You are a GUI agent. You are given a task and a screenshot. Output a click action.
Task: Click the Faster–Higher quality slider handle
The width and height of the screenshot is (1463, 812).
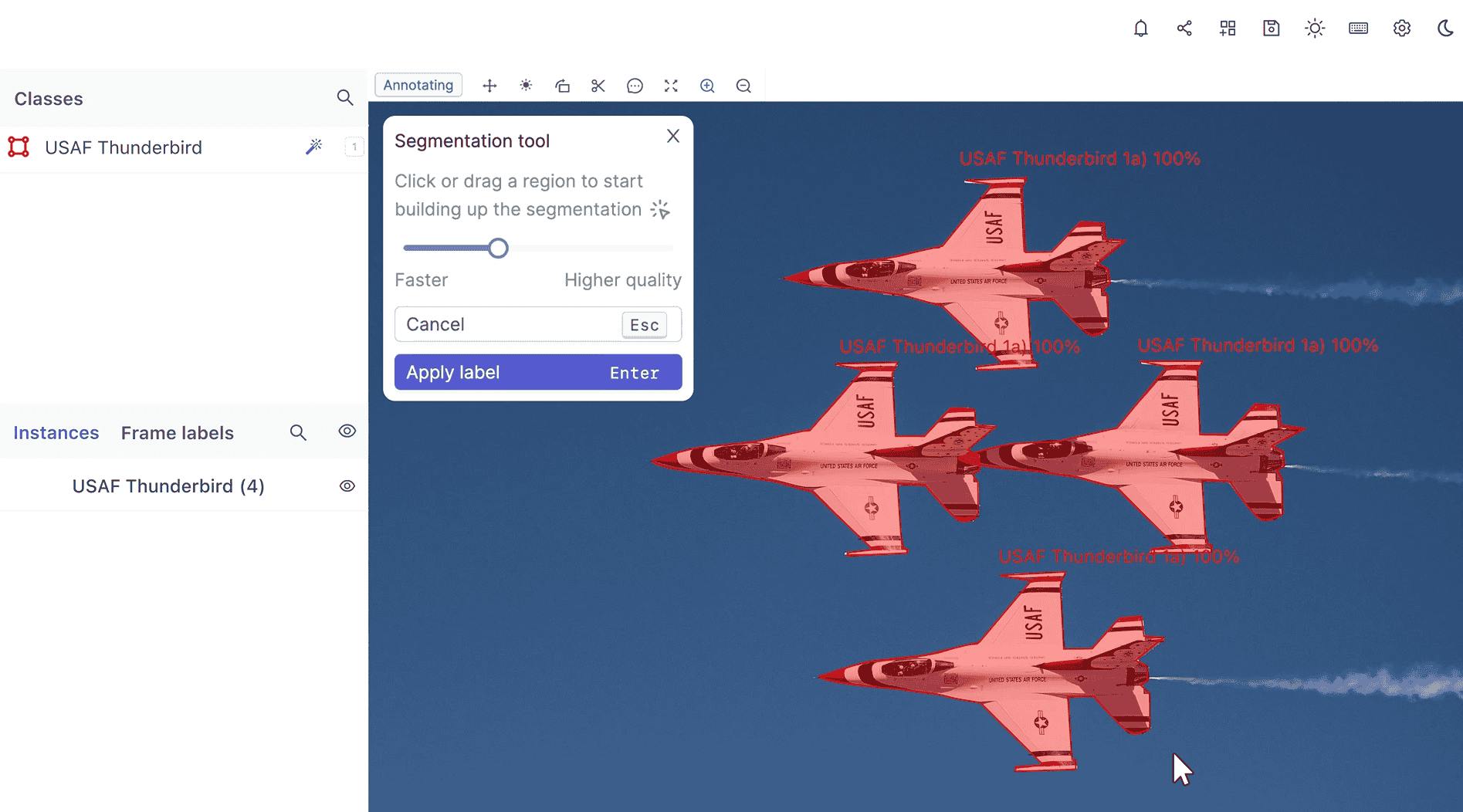coord(498,248)
